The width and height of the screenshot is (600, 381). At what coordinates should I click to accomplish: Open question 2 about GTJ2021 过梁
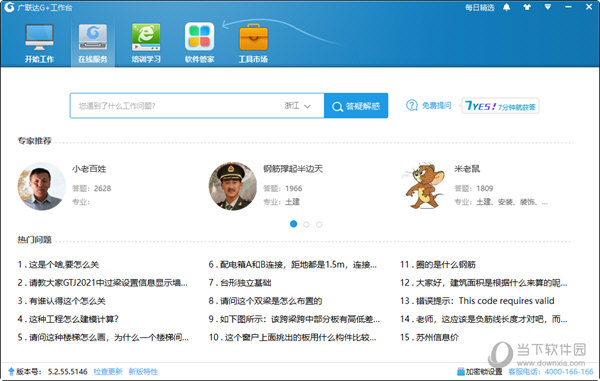point(103,283)
